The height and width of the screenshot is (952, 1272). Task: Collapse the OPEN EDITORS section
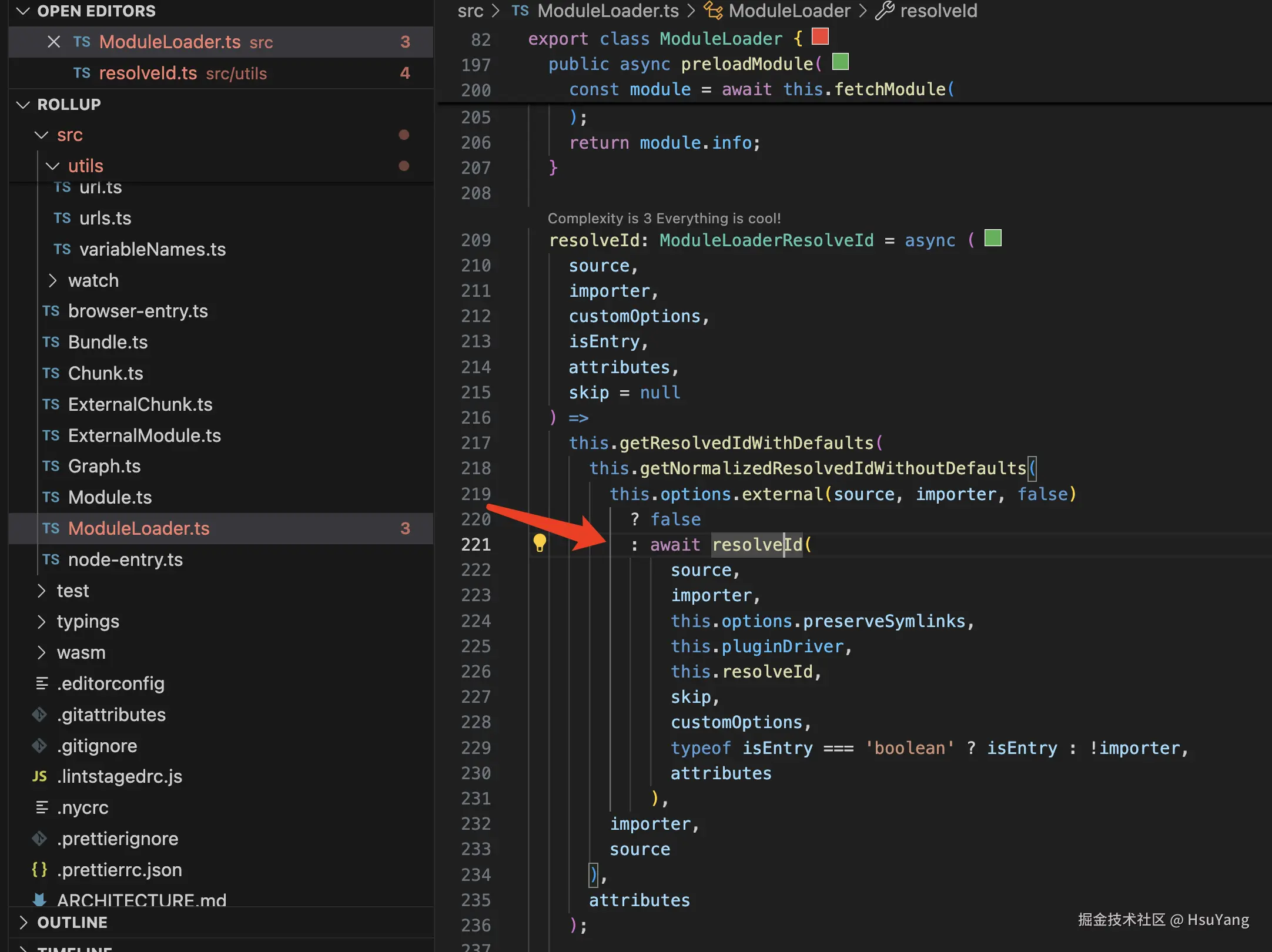tap(23, 11)
